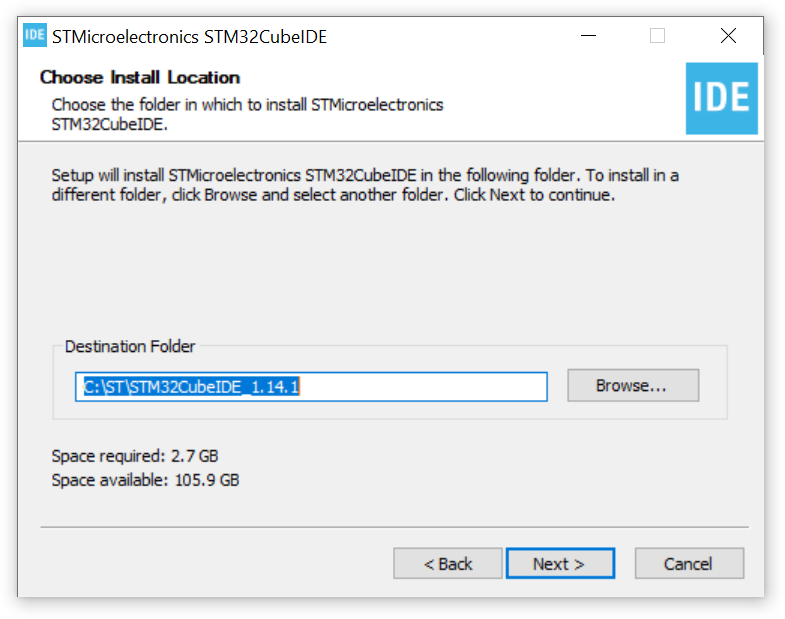Cancel the STM32CubeIDE installation

(689, 563)
